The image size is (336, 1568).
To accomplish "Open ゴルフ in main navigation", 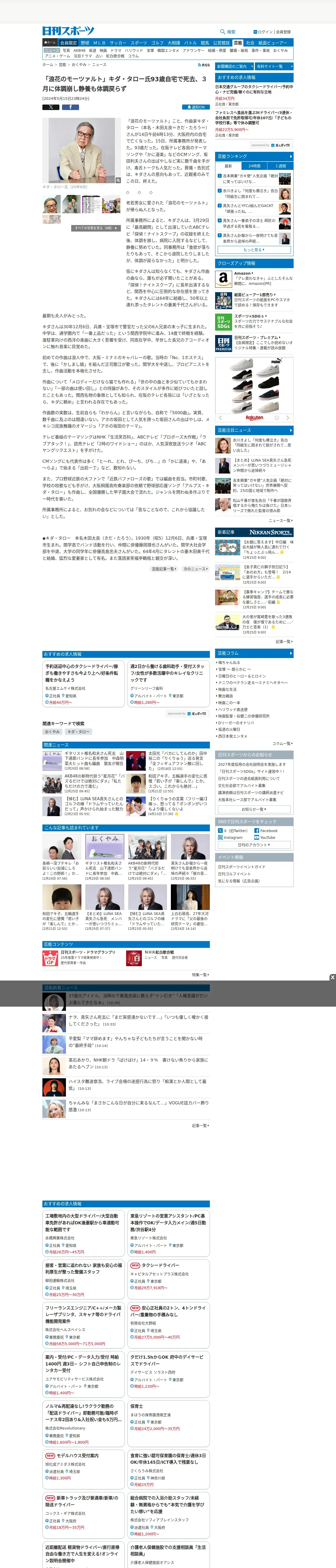I will click(x=157, y=43).
